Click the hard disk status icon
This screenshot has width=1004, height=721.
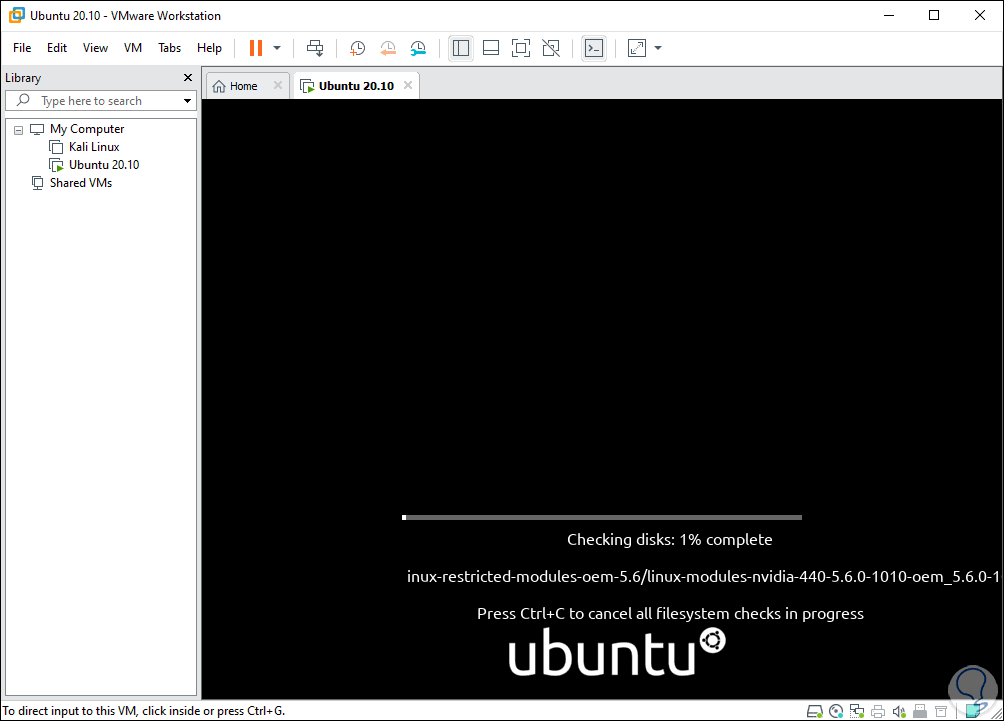click(x=814, y=711)
